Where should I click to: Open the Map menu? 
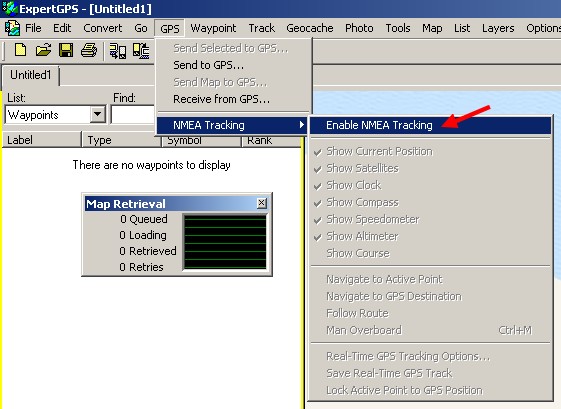432,28
